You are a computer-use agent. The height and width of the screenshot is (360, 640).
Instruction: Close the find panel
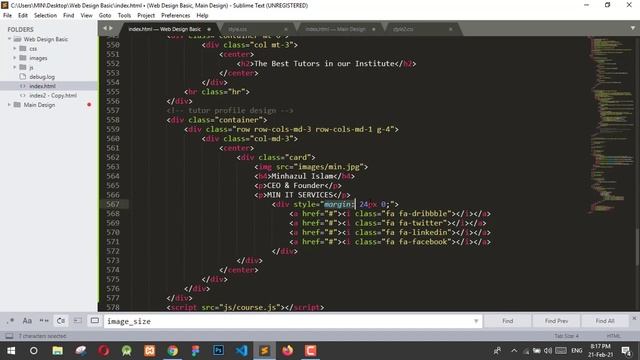pyautogui.click(x=634, y=318)
